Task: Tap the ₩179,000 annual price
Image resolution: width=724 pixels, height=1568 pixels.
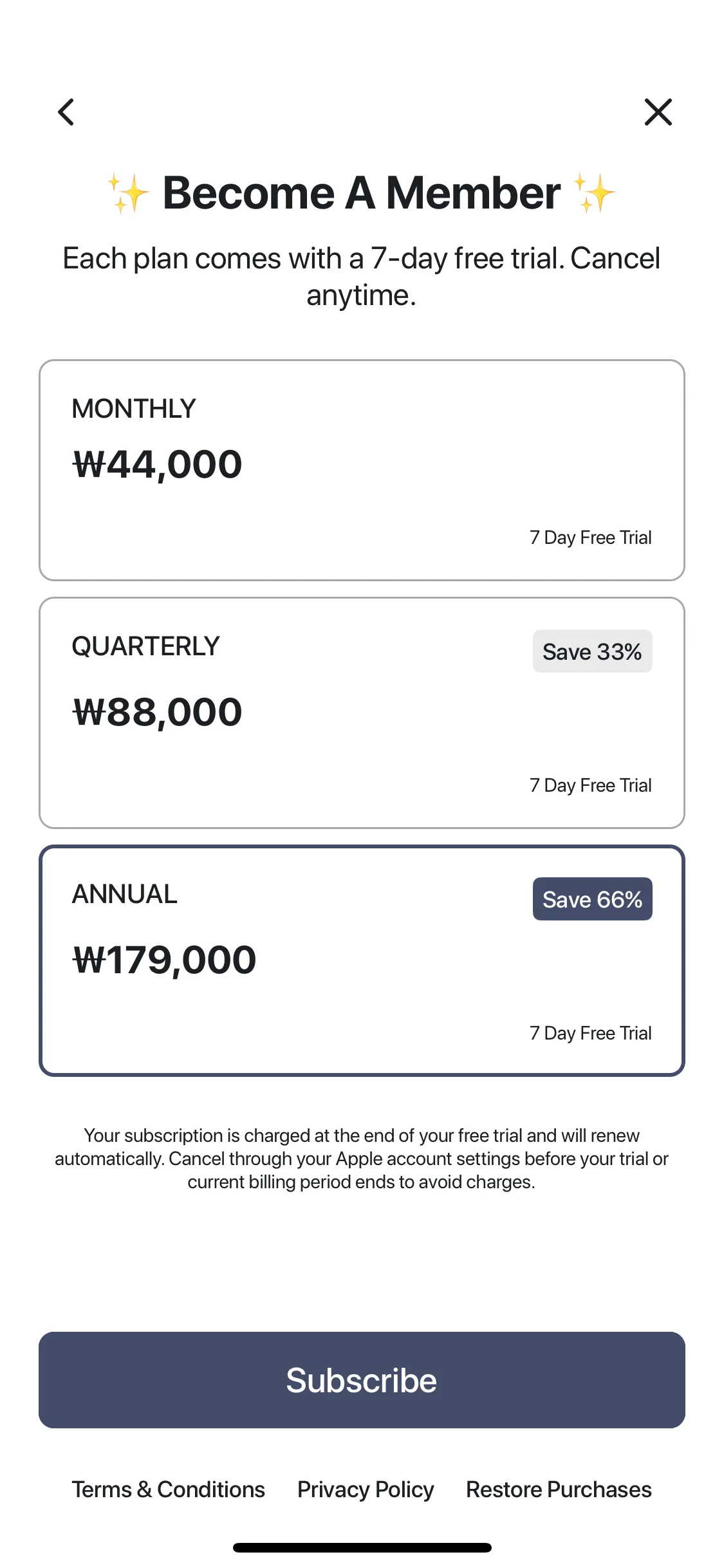Action: point(165,960)
